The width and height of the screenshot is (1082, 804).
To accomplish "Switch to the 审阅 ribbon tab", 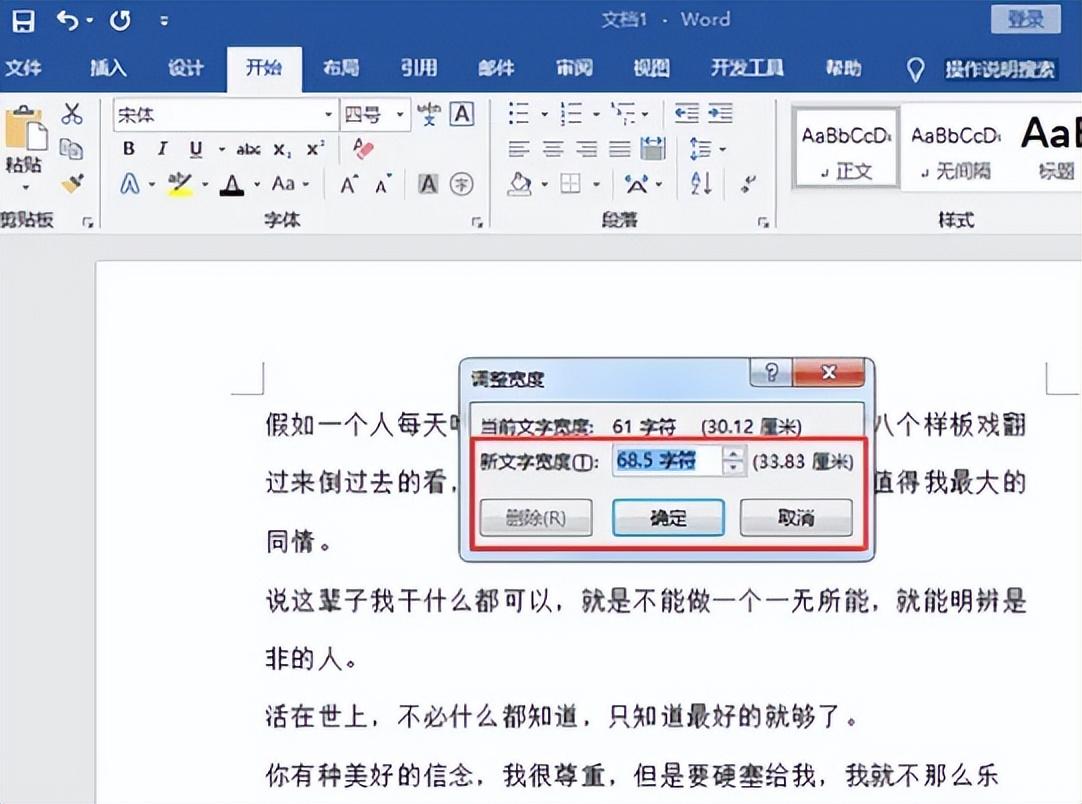I will coord(574,68).
